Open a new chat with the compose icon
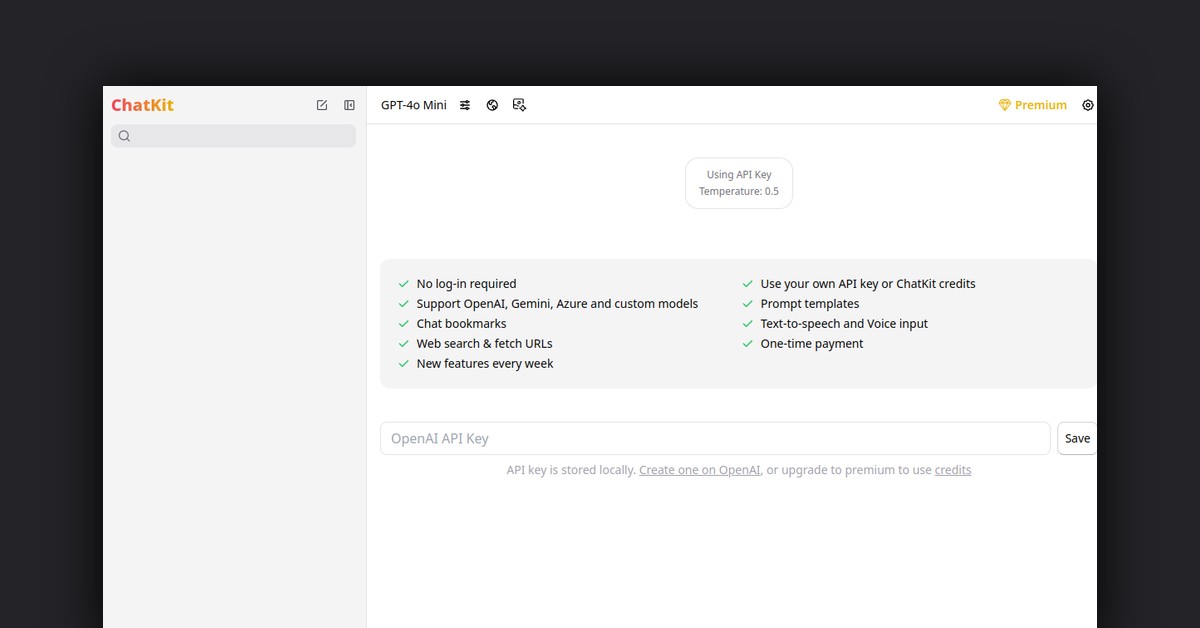 click(x=321, y=104)
